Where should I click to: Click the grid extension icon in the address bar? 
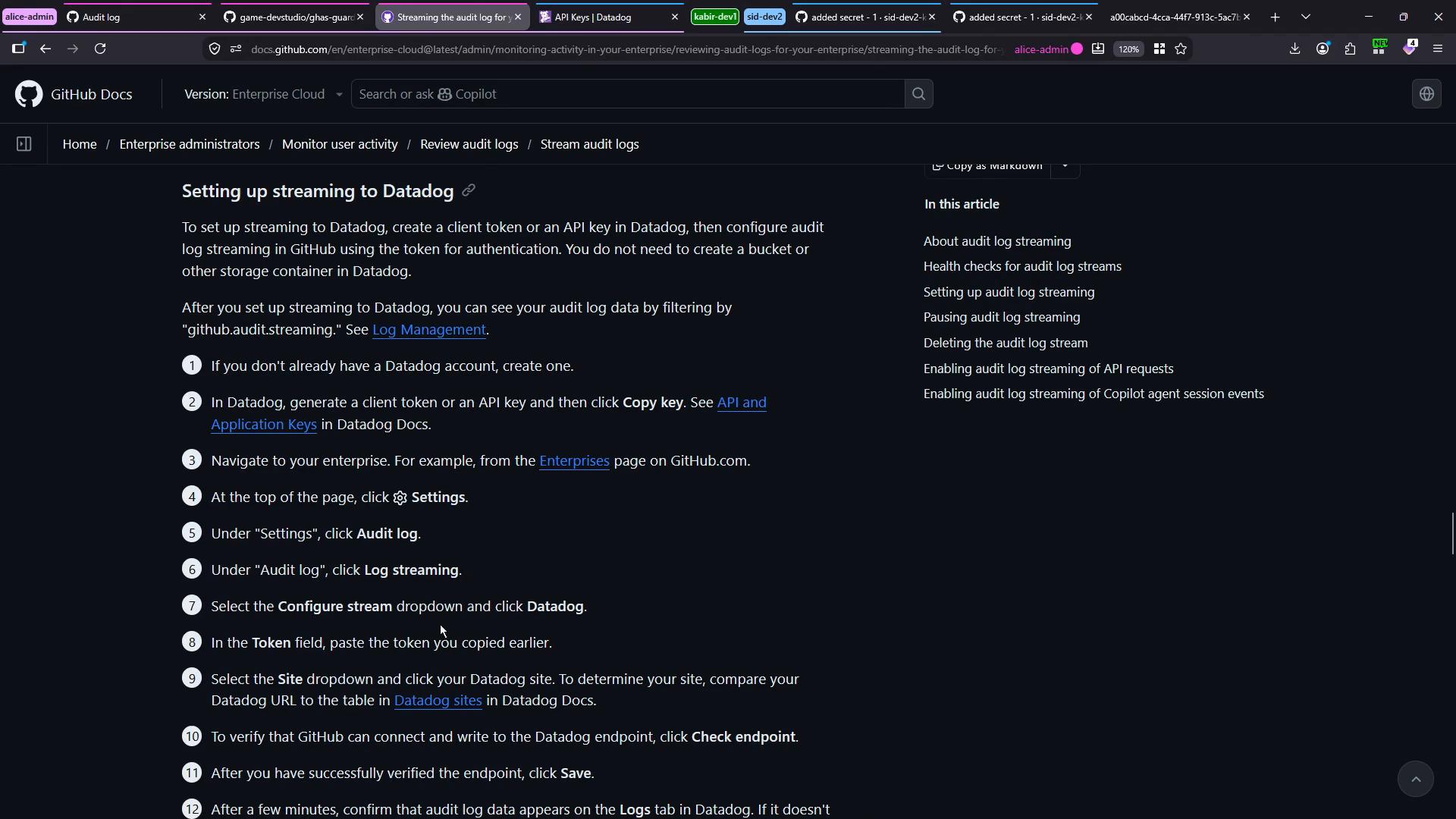1159,49
